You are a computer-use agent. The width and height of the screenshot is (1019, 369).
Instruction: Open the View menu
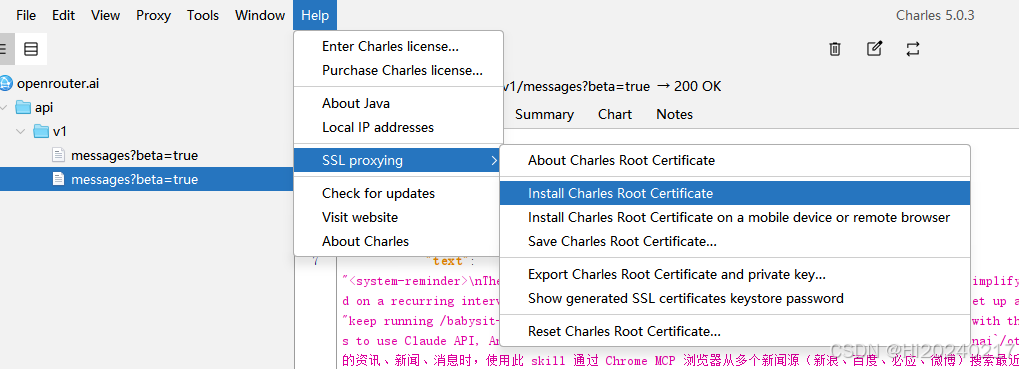click(105, 15)
